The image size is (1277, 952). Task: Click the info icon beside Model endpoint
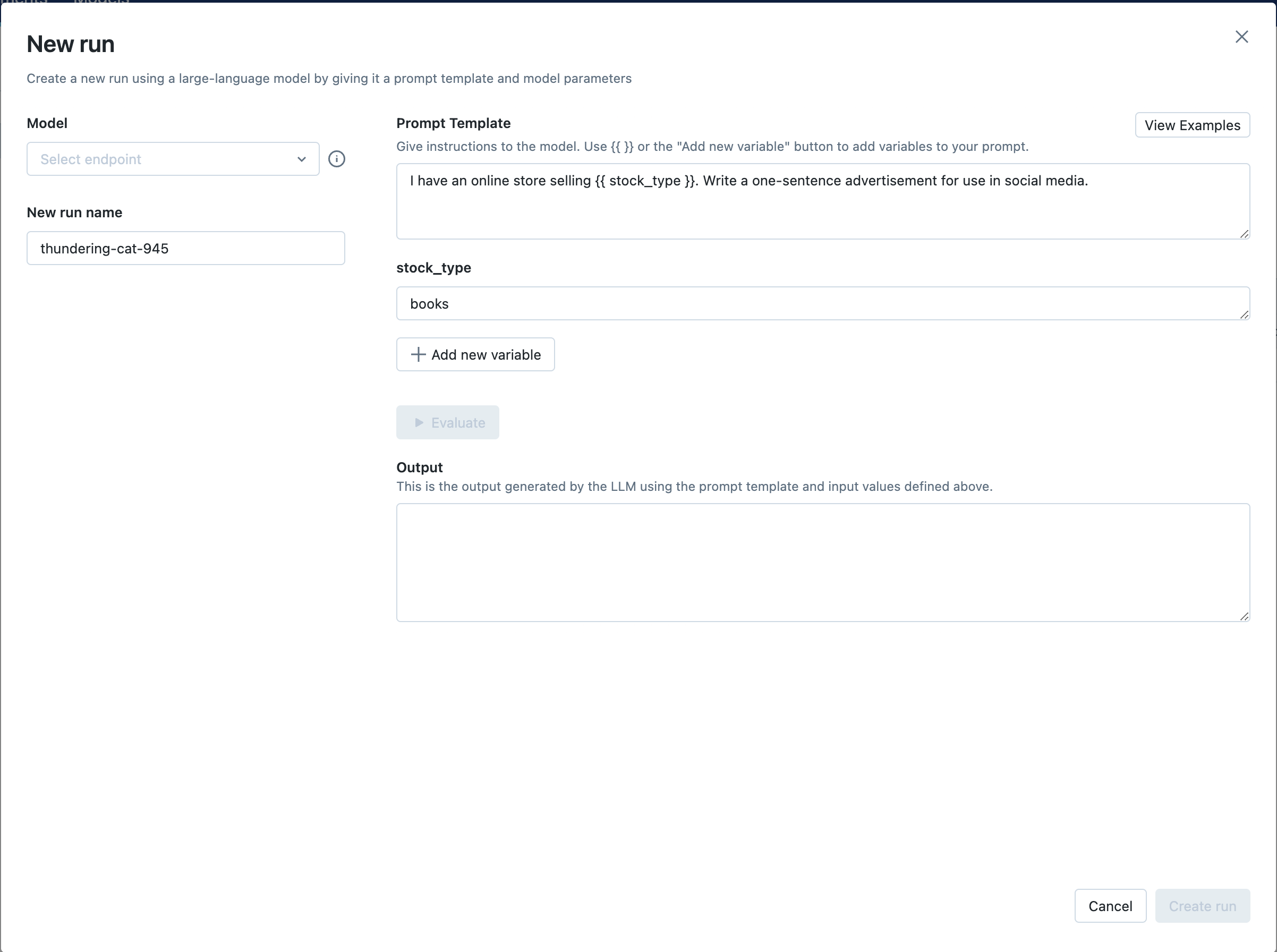pos(337,159)
